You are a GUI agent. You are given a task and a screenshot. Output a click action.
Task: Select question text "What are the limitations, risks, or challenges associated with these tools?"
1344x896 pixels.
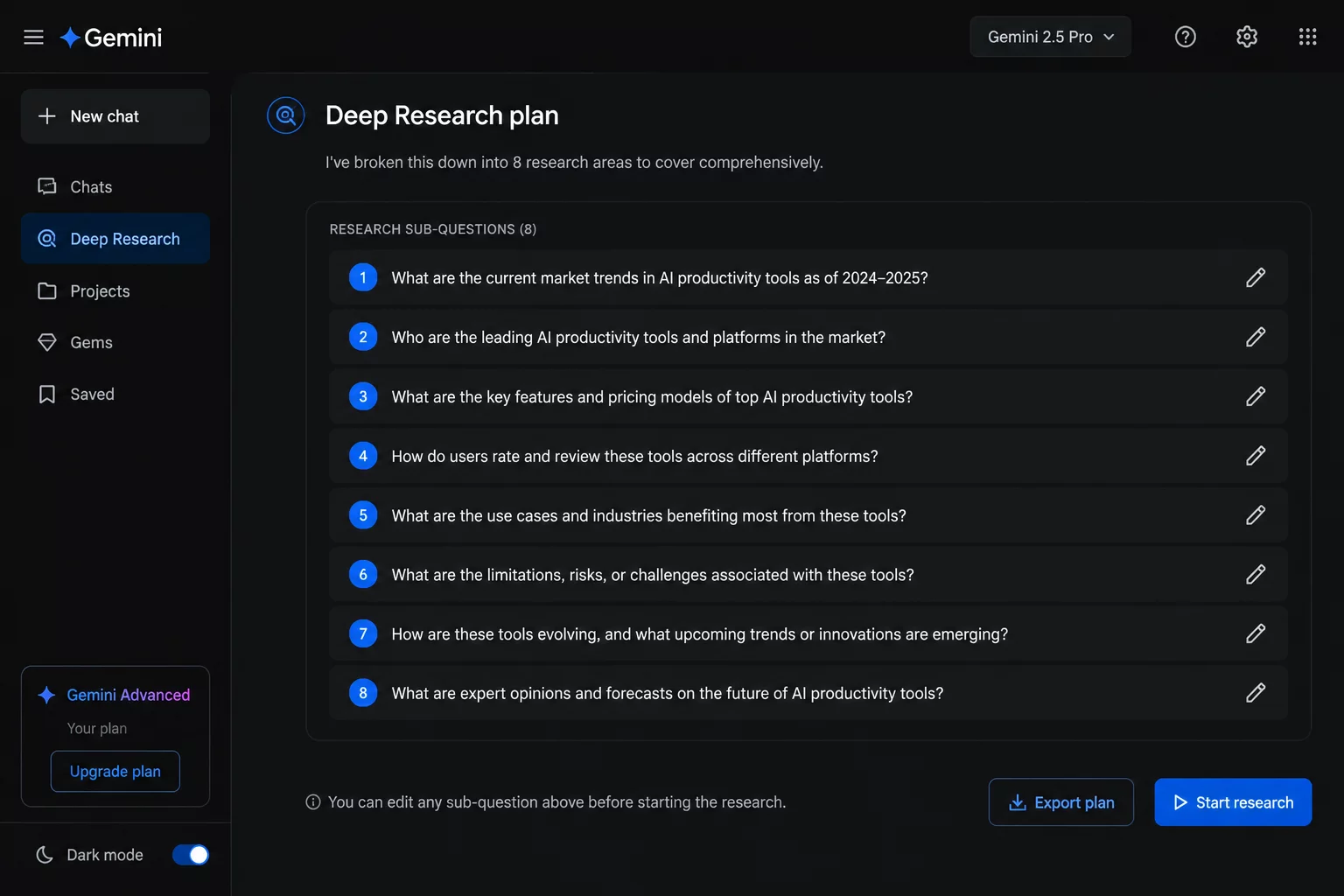click(653, 575)
